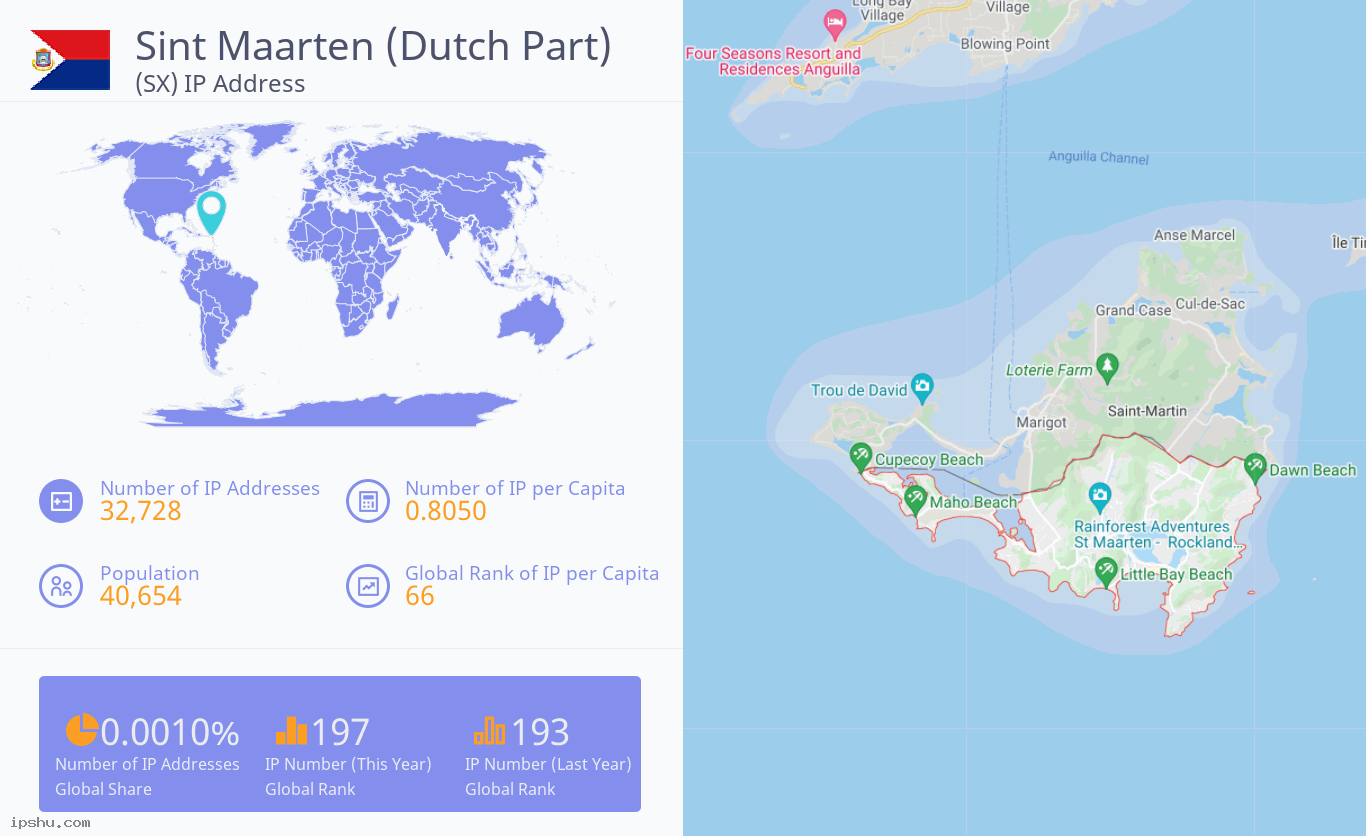Click the teal location pin on world map
This screenshot has width=1366, height=836.
pyautogui.click(x=211, y=213)
